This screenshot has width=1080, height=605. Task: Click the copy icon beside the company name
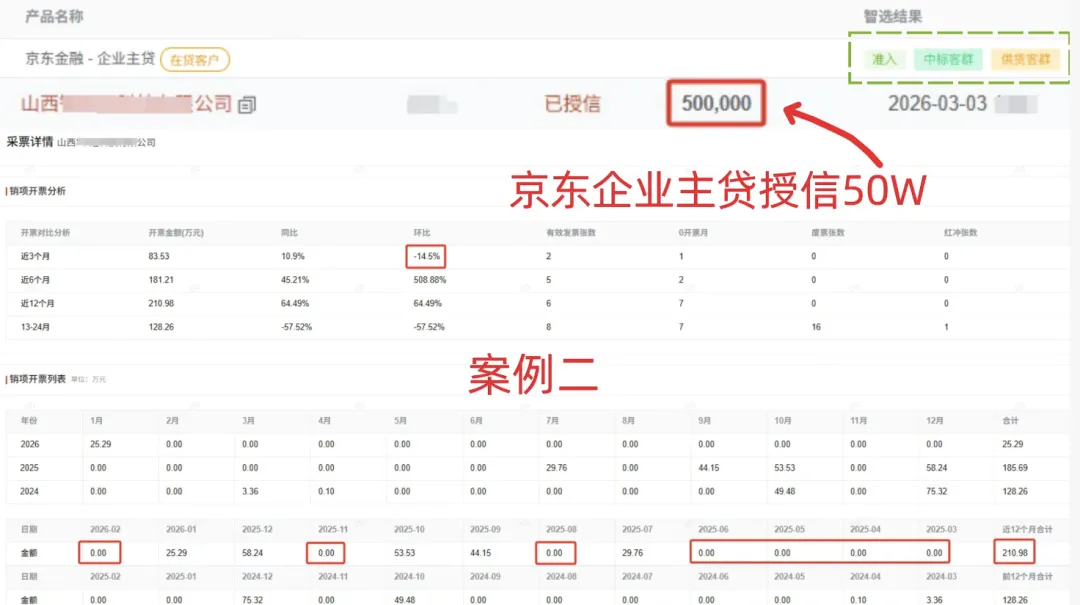[x=247, y=105]
